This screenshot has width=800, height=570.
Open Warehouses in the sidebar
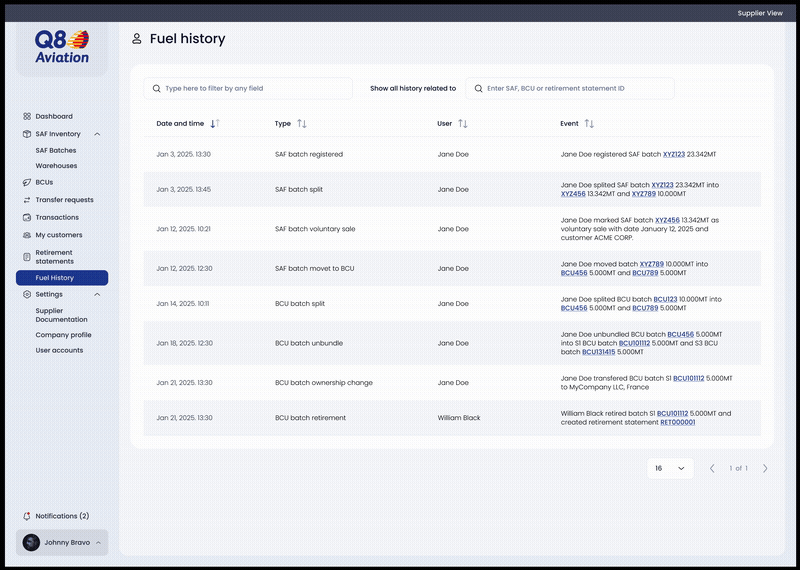(x=56, y=166)
